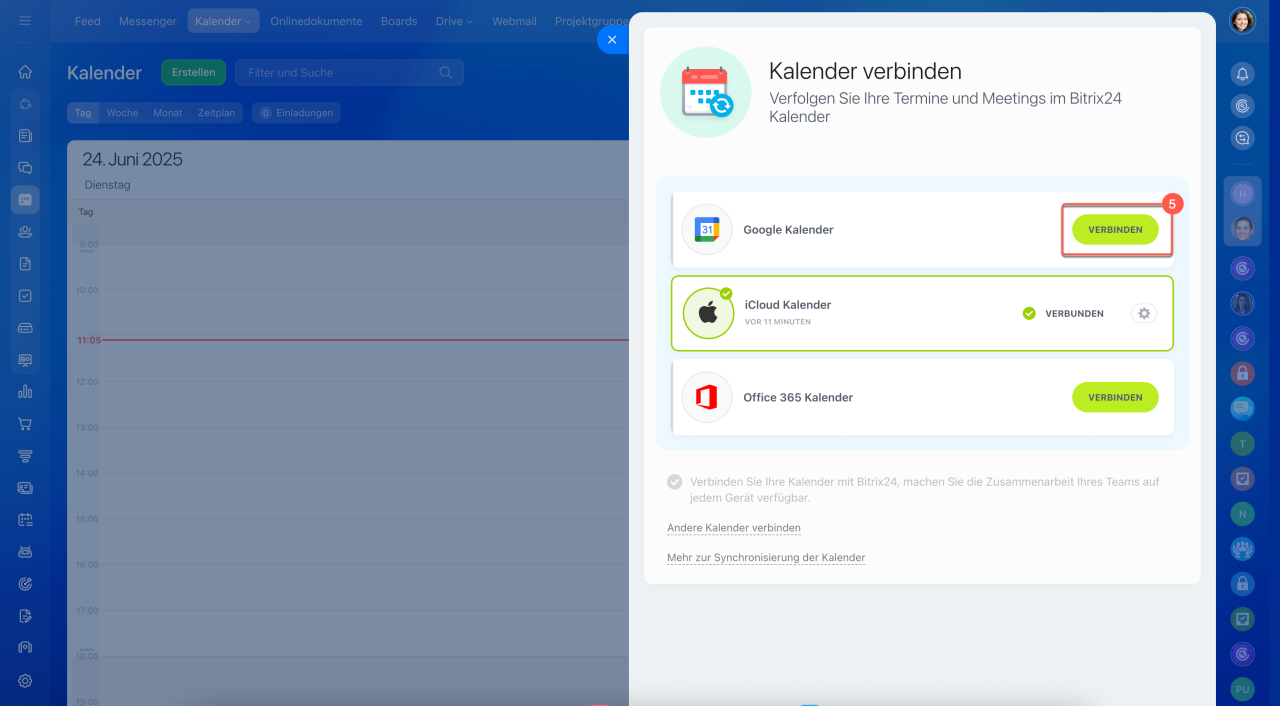Image resolution: width=1280 pixels, height=706 pixels.
Task: Open the hamburger main menu
Action: [x=25, y=20]
